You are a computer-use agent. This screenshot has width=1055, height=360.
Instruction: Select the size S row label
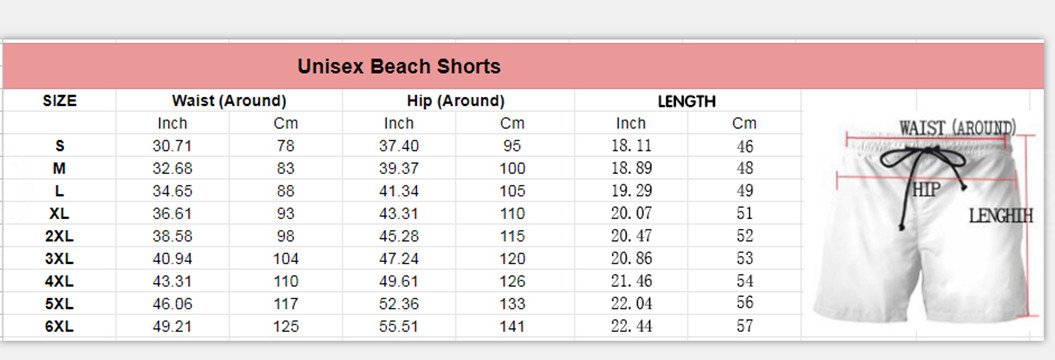click(x=60, y=145)
